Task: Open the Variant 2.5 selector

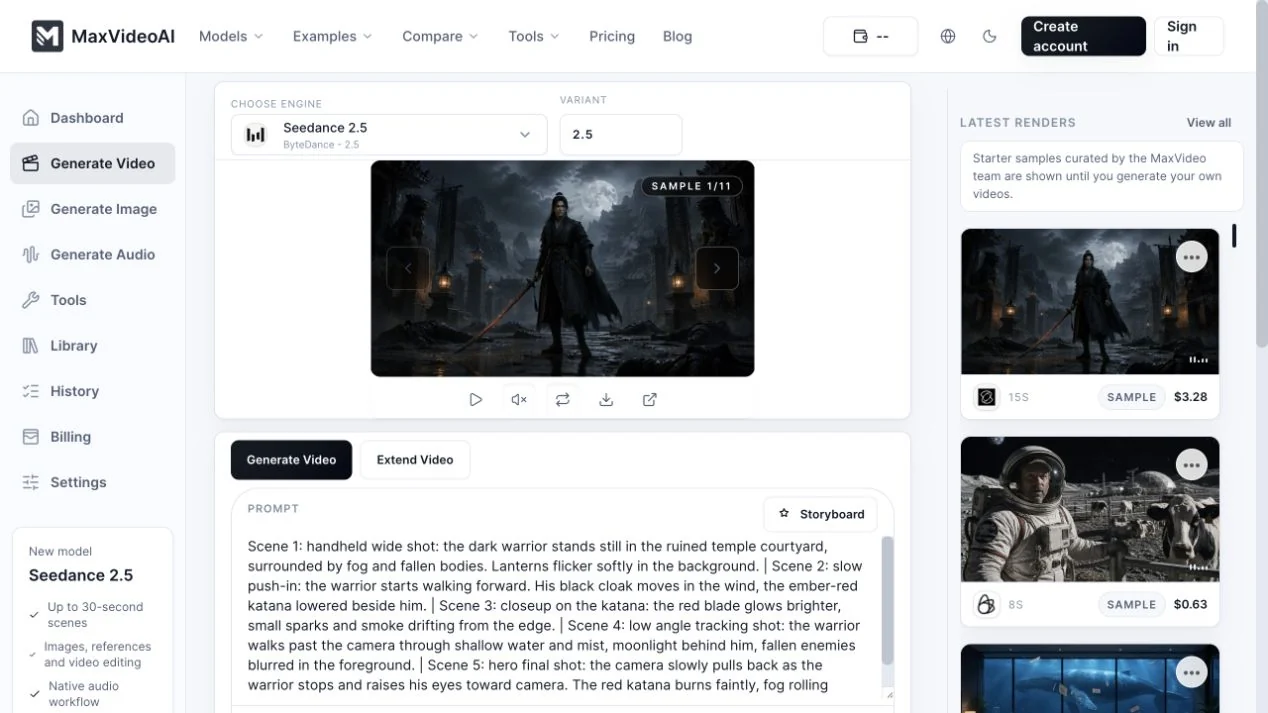Action: pos(621,135)
